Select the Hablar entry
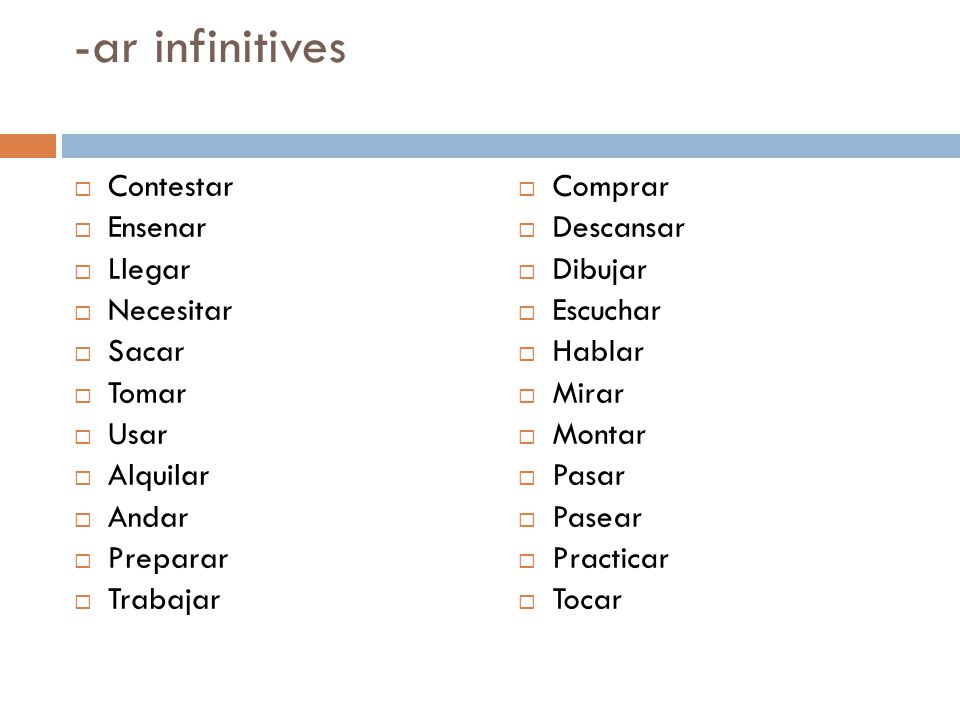This screenshot has width=960, height=720. click(598, 352)
